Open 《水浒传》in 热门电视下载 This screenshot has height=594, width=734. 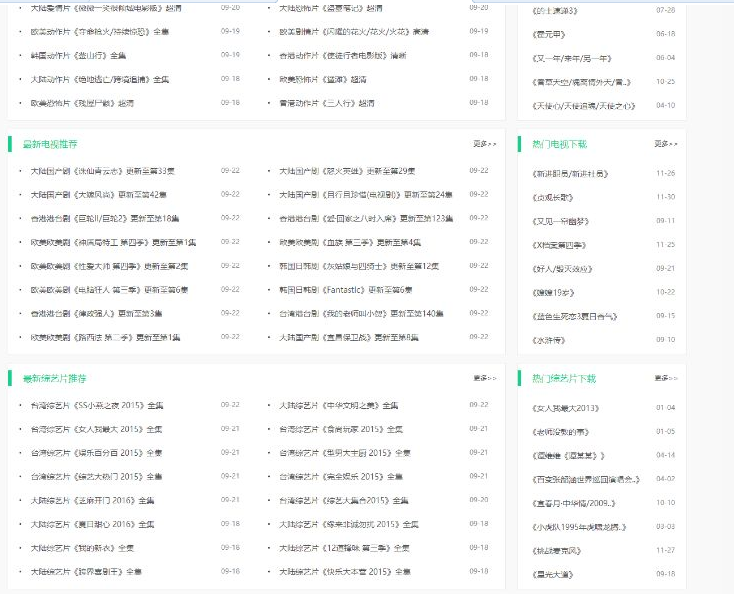coord(549,341)
